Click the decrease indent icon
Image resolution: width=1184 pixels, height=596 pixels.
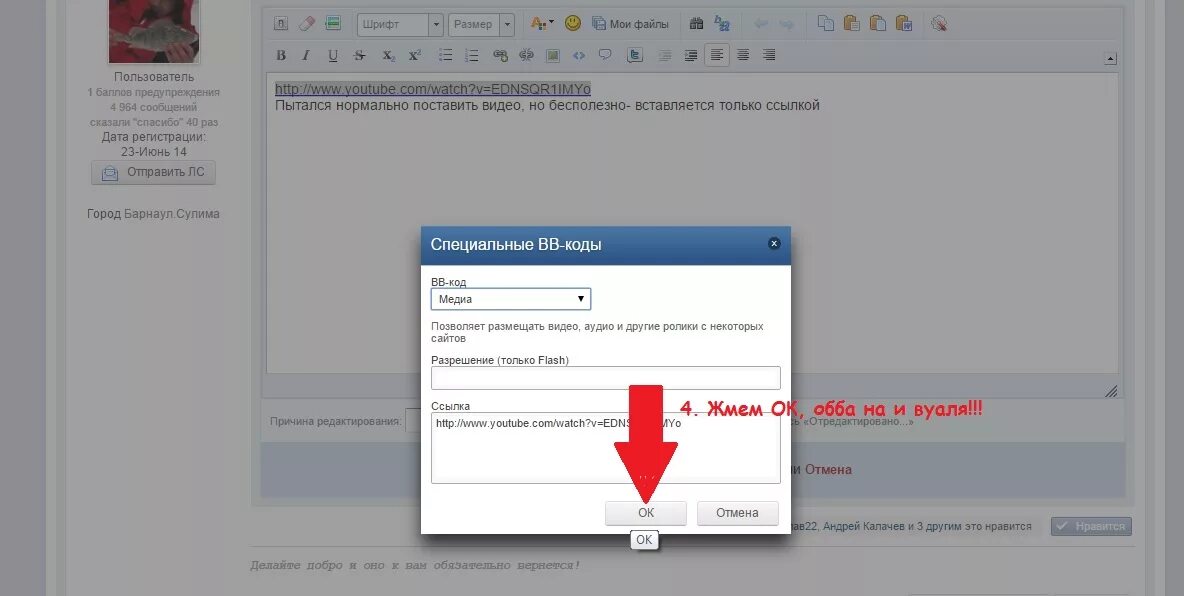click(664, 55)
